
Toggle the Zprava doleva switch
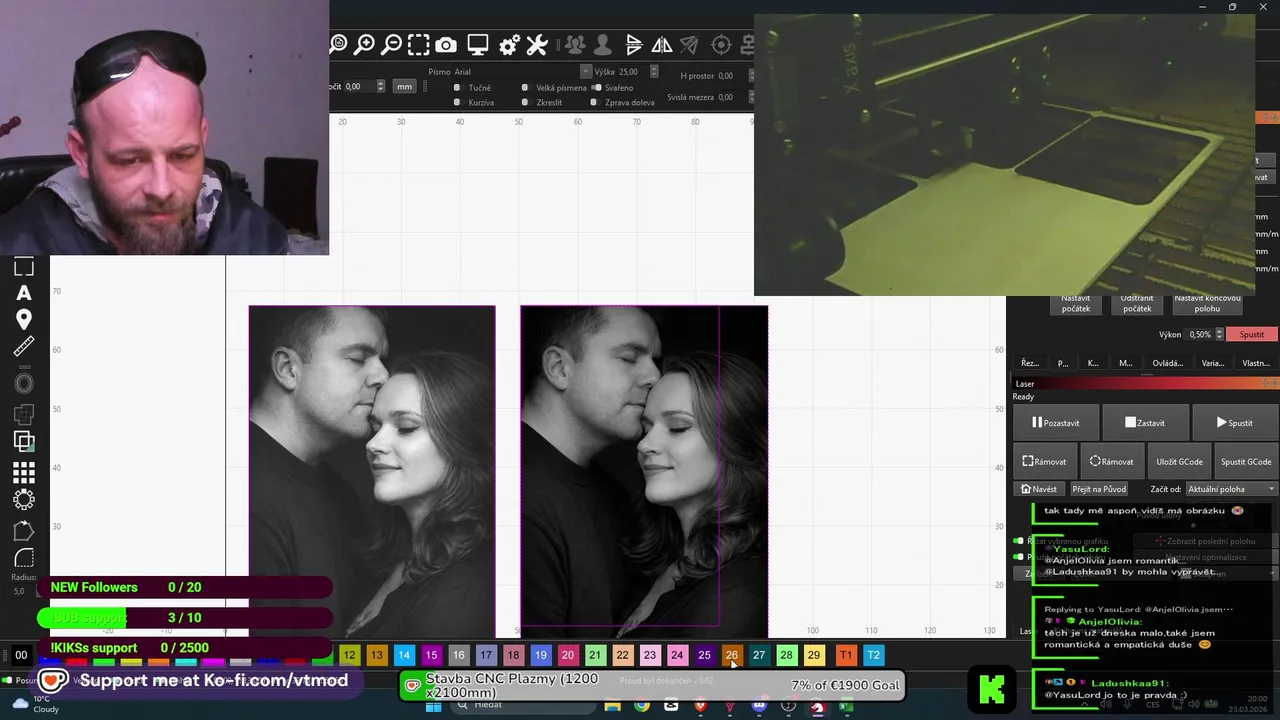(x=594, y=102)
